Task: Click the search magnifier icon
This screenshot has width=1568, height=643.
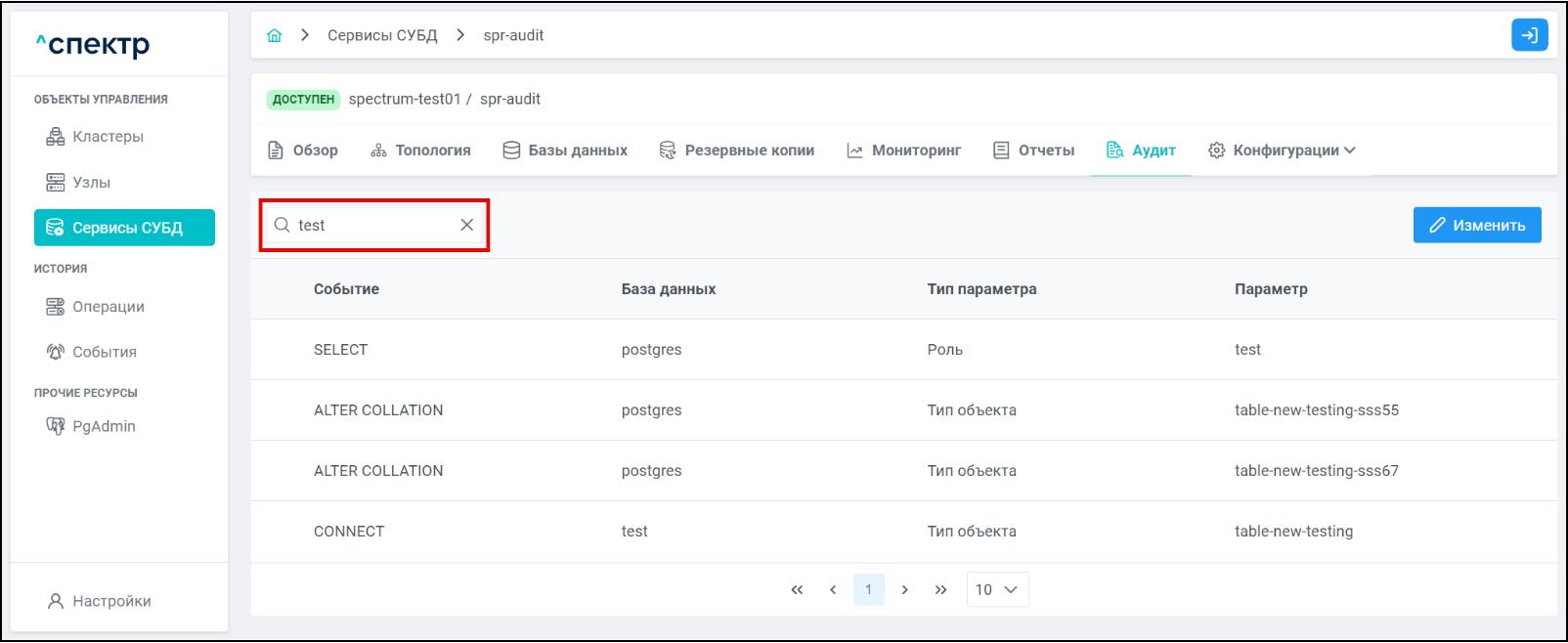Action: [282, 225]
